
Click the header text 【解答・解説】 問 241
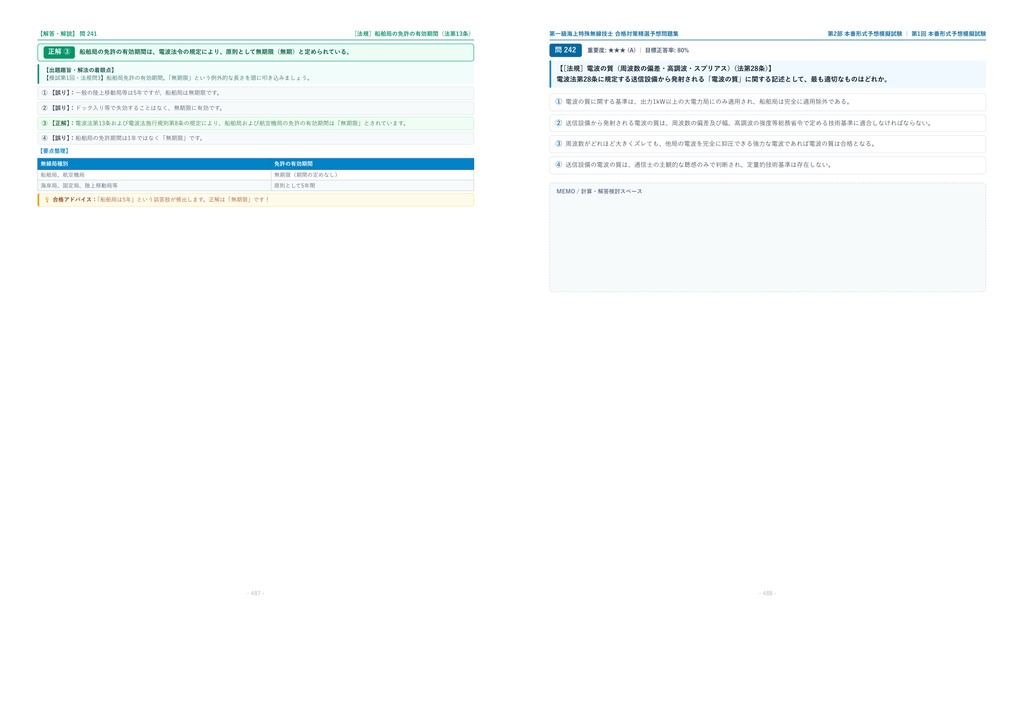click(x=67, y=34)
